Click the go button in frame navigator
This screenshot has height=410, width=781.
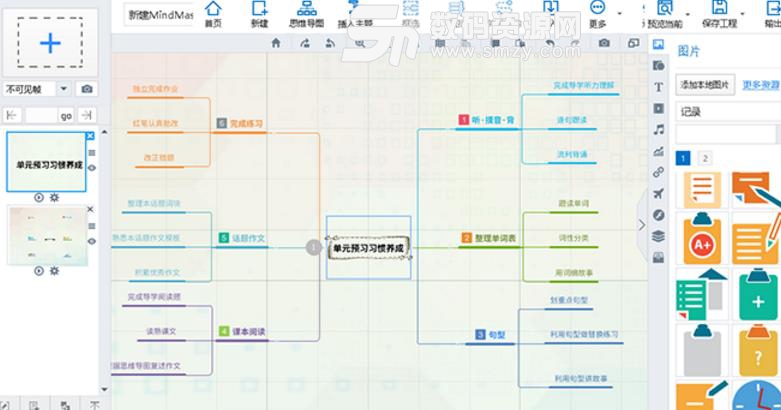pos(66,116)
